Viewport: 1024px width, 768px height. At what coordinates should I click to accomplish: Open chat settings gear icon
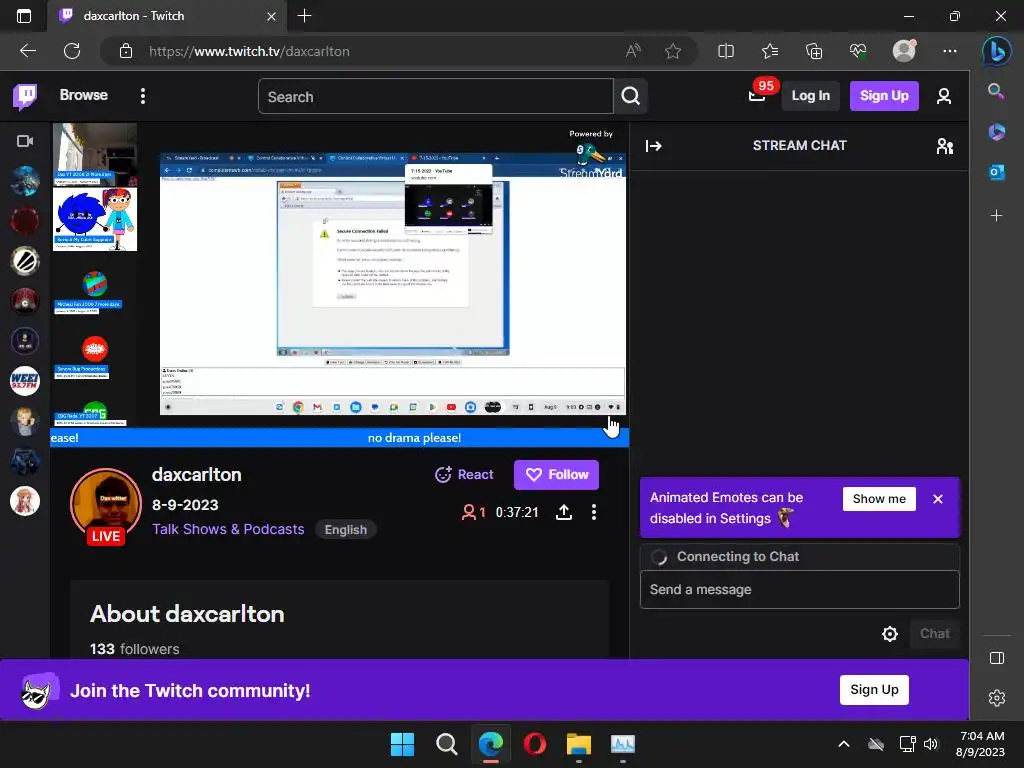[x=889, y=633]
